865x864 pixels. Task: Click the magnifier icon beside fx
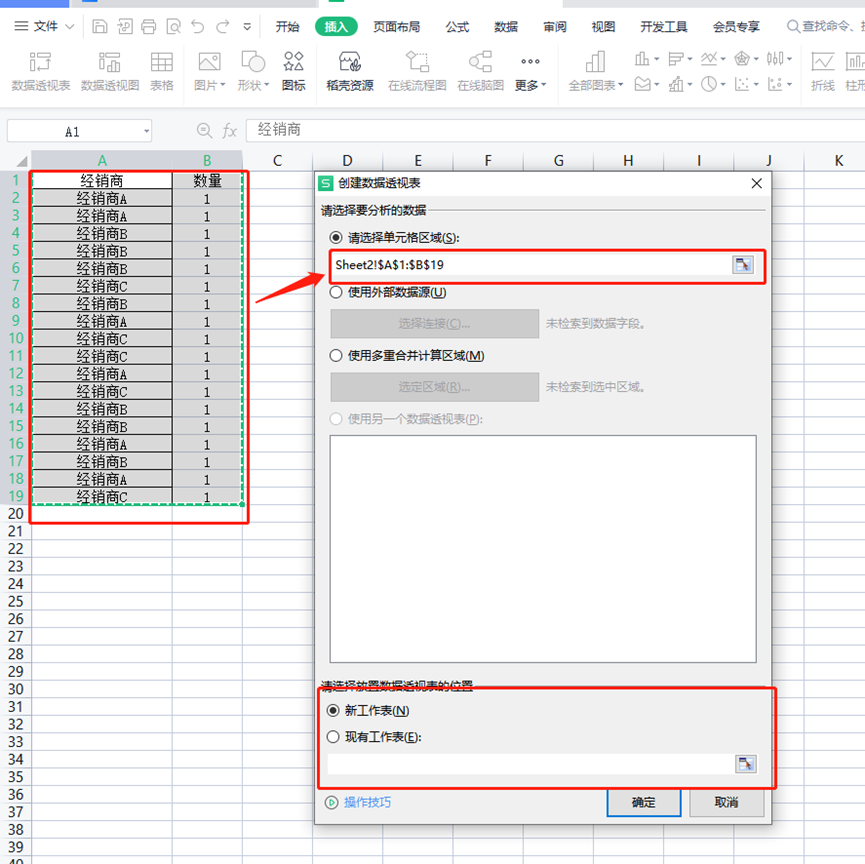[x=204, y=130]
